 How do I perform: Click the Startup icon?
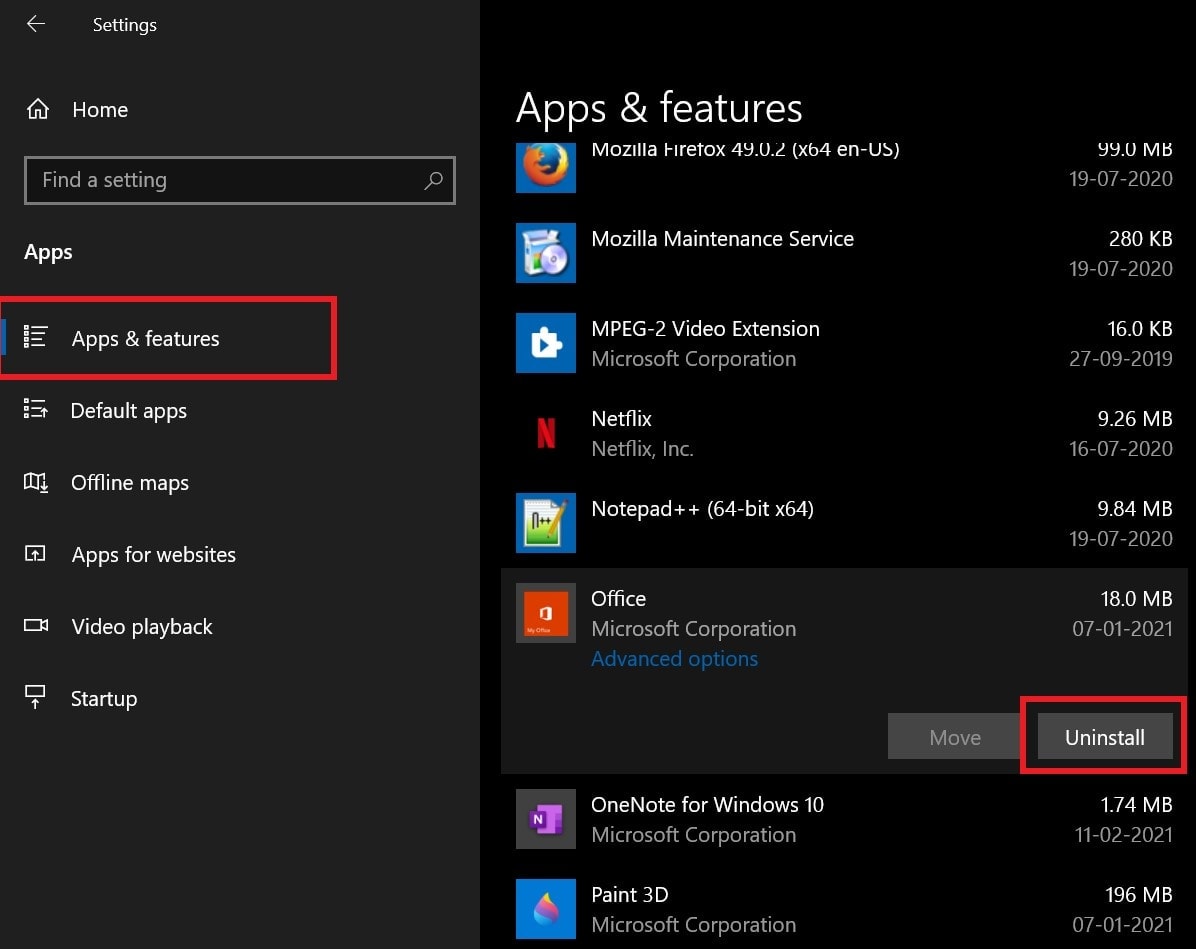[x=35, y=697]
